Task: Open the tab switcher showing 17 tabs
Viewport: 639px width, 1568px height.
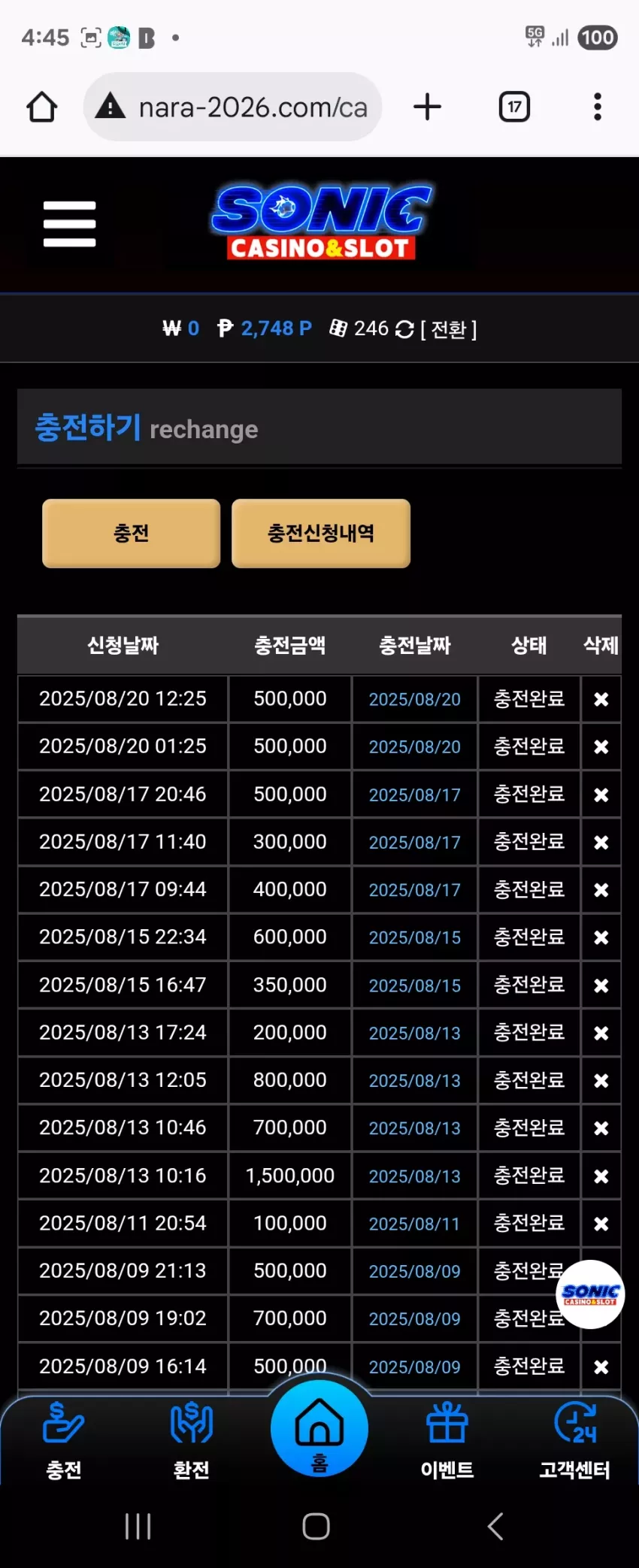Action: click(514, 107)
